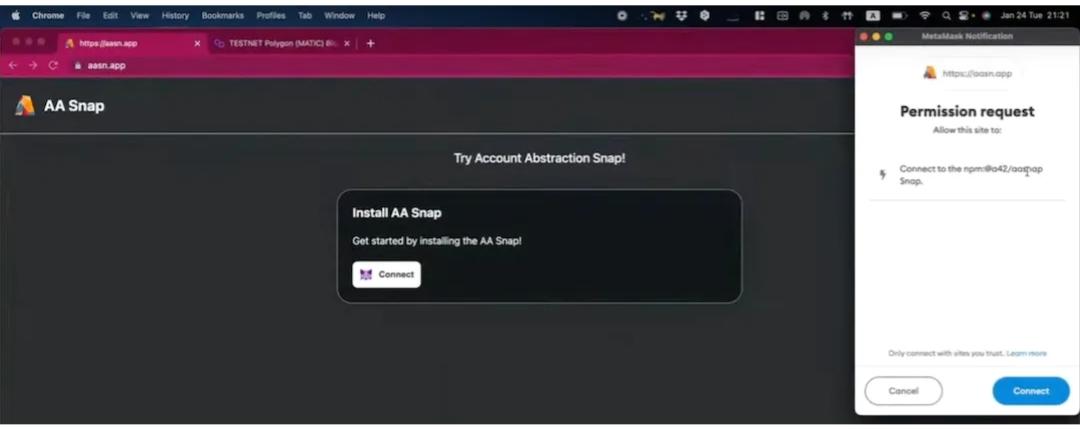
Task: Click the browser back arrow
Action: click(x=13, y=65)
